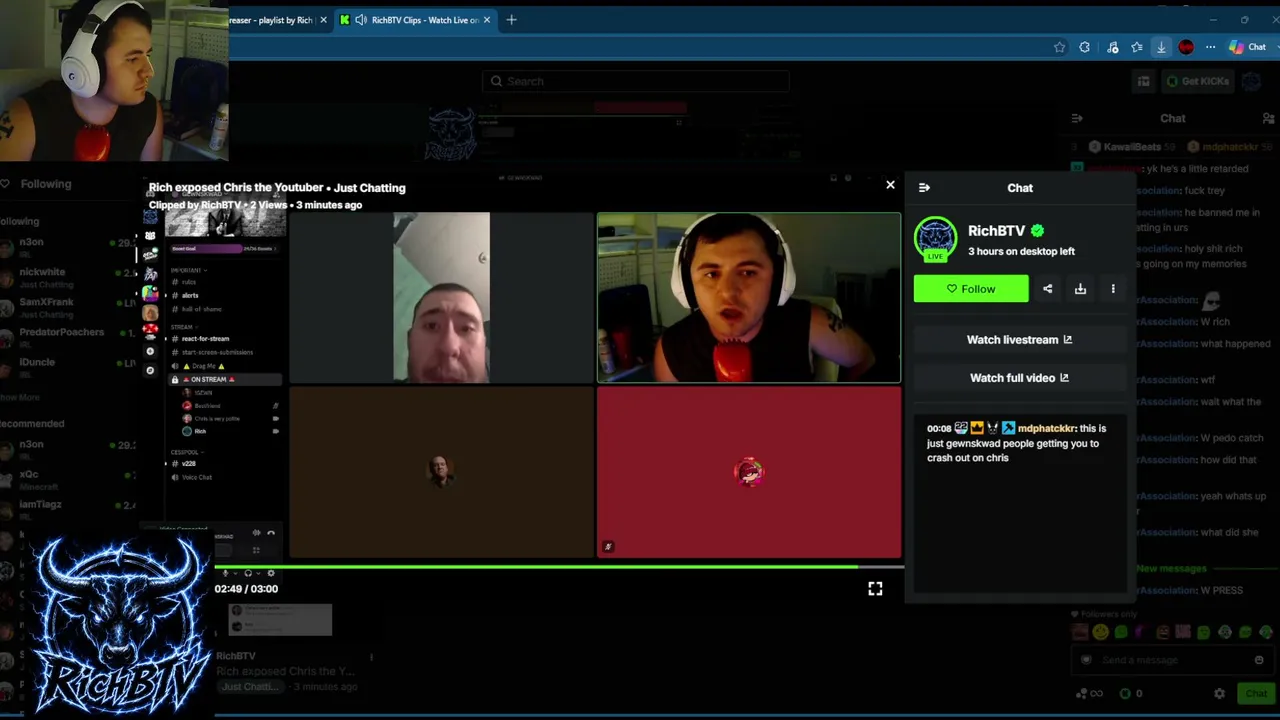Select the yellow smiley quick emote
The image size is (1280, 720).
click(x=1101, y=632)
